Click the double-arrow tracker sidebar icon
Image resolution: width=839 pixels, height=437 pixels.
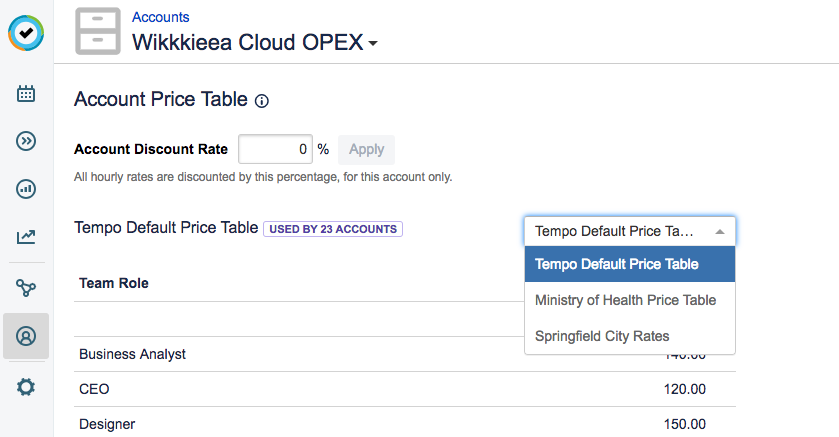26,141
